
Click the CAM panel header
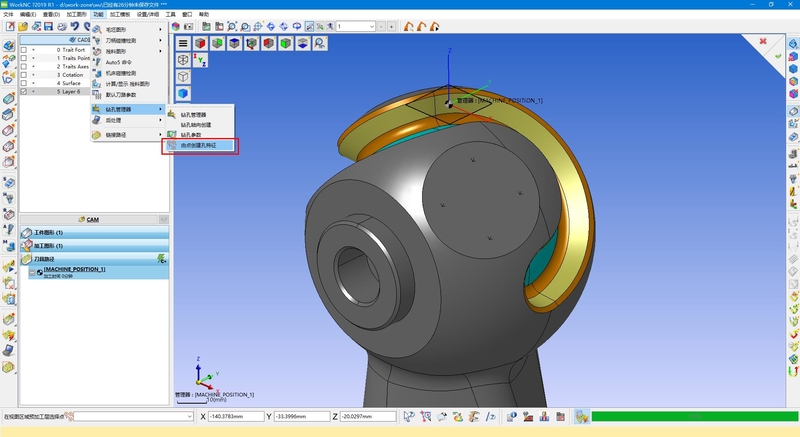tap(92, 219)
